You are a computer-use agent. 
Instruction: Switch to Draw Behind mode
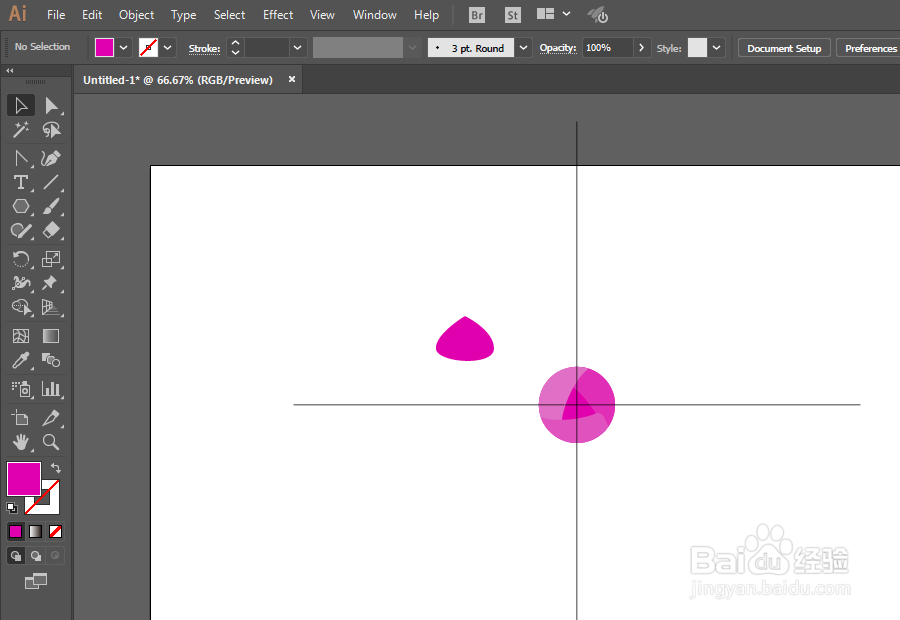[x=36, y=556]
